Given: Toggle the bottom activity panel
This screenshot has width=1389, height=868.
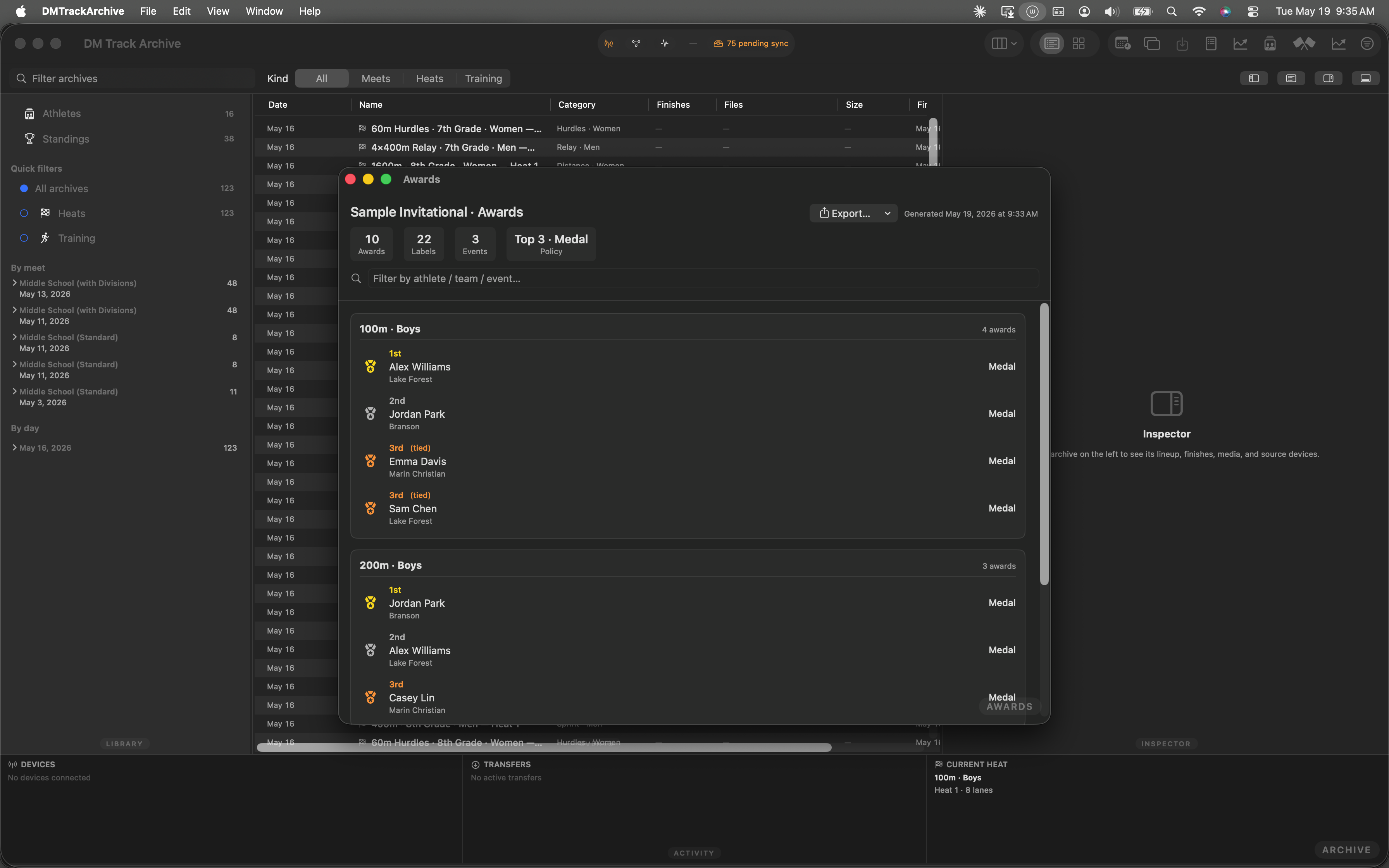Looking at the screenshot, I should point(1365,79).
